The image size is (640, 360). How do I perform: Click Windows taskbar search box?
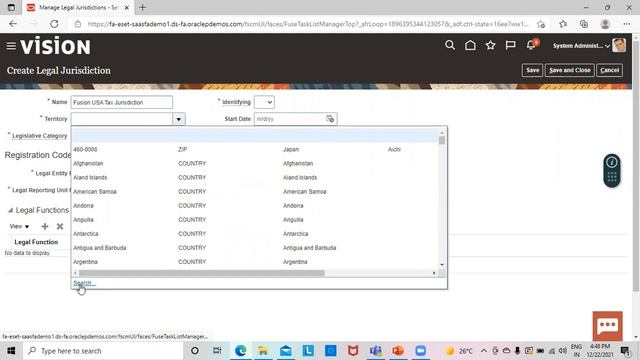(103, 351)
